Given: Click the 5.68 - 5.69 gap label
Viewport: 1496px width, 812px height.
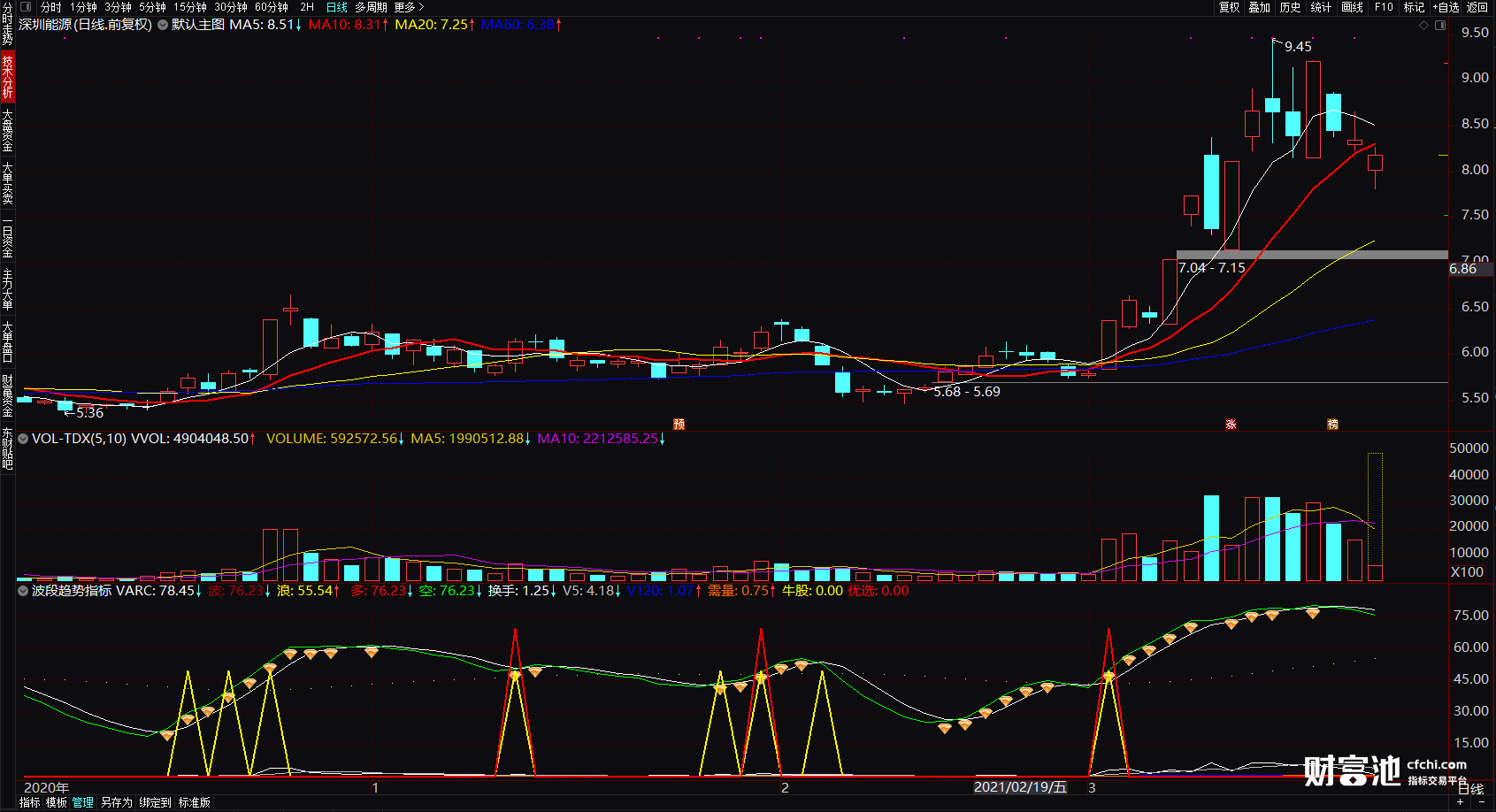Looking at the screenshot, I should pos(967,392).
